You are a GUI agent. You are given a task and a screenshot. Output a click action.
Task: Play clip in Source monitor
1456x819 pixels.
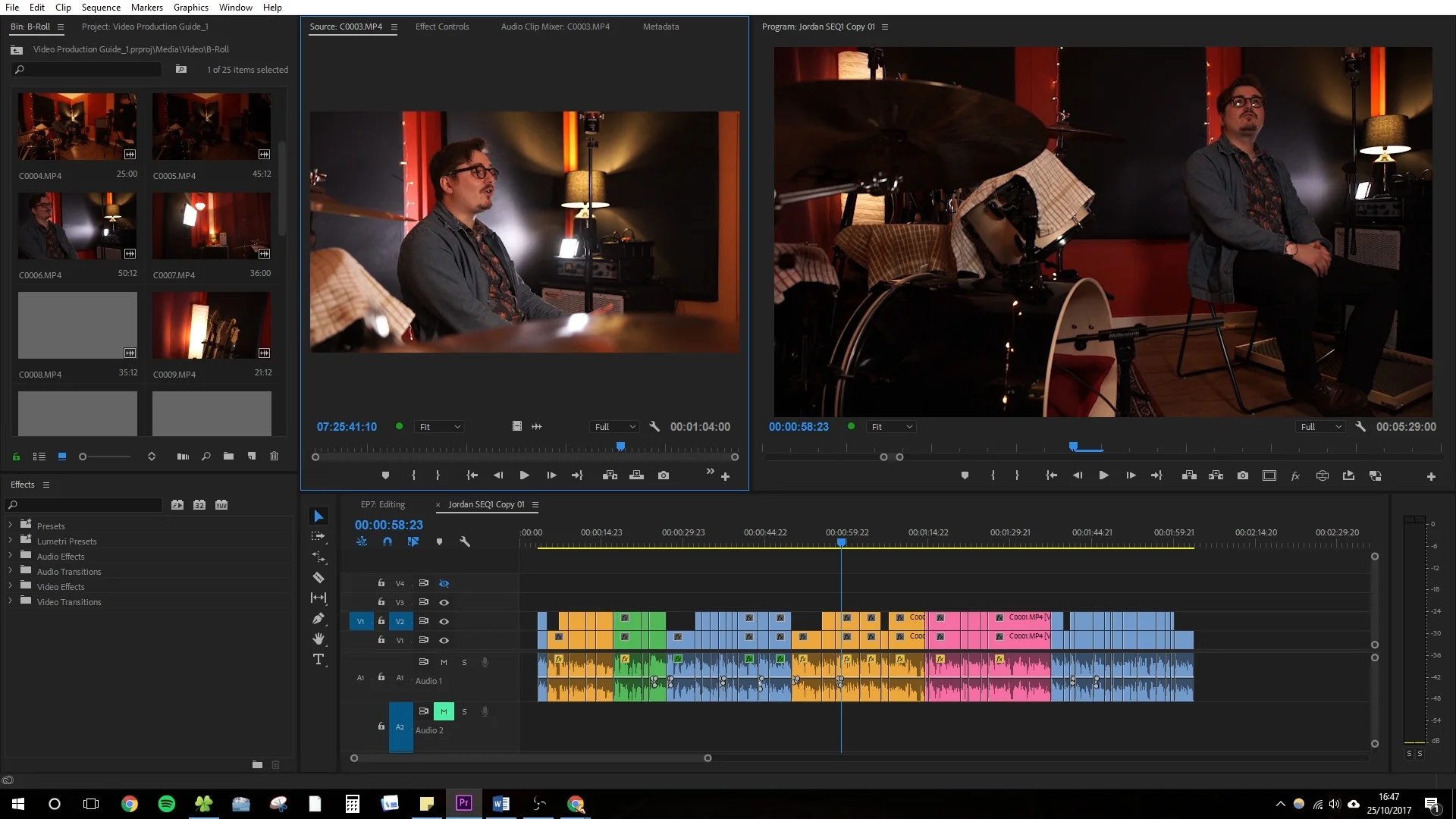tap(524, 475)
